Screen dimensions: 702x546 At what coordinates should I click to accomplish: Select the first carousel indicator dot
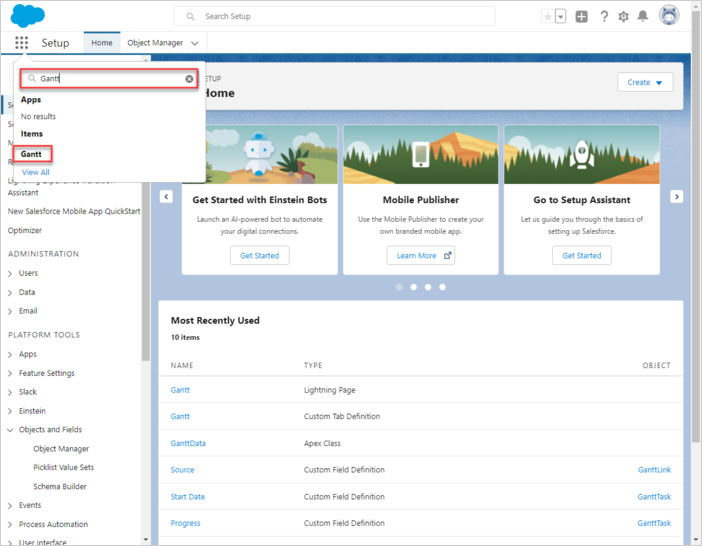point(399,287)
